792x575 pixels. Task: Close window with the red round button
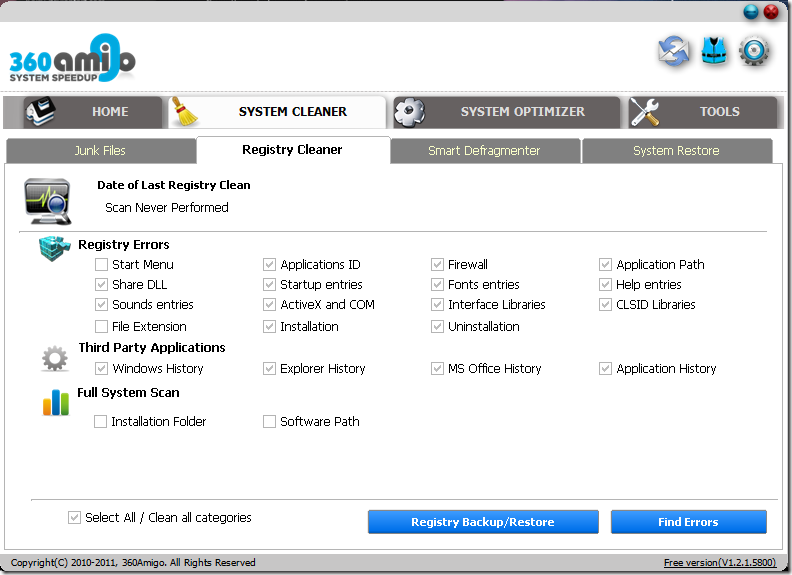click(x=771, y=11)
